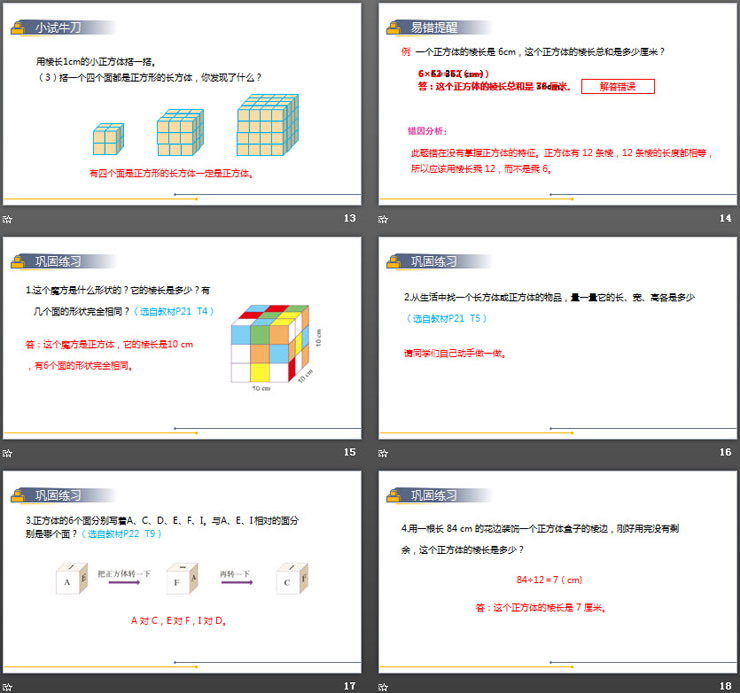Screen dimensions: 740x693
Task: Click the animation star icon under slide 16
Action: tap(383, 453)
